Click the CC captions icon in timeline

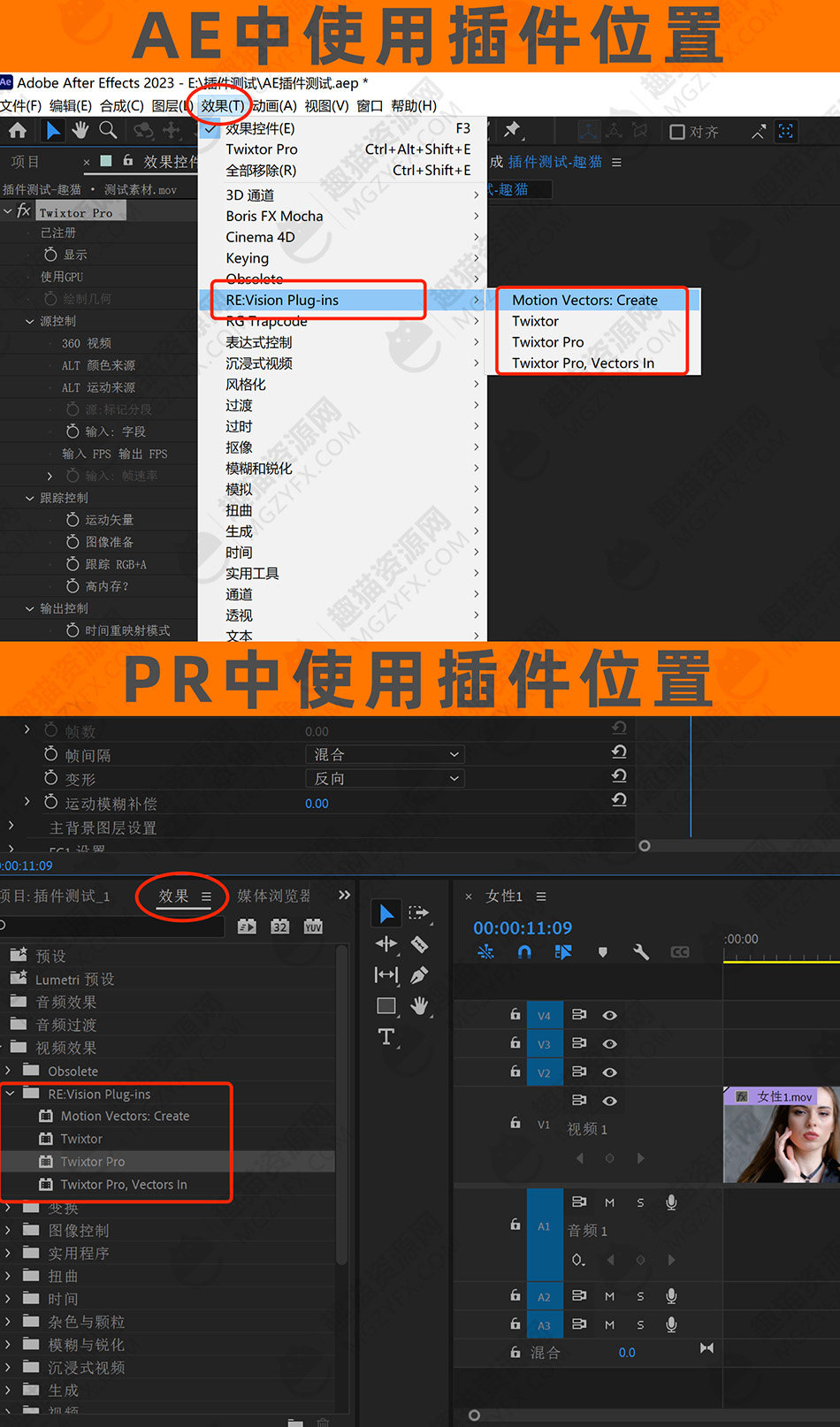click(680, 952)
